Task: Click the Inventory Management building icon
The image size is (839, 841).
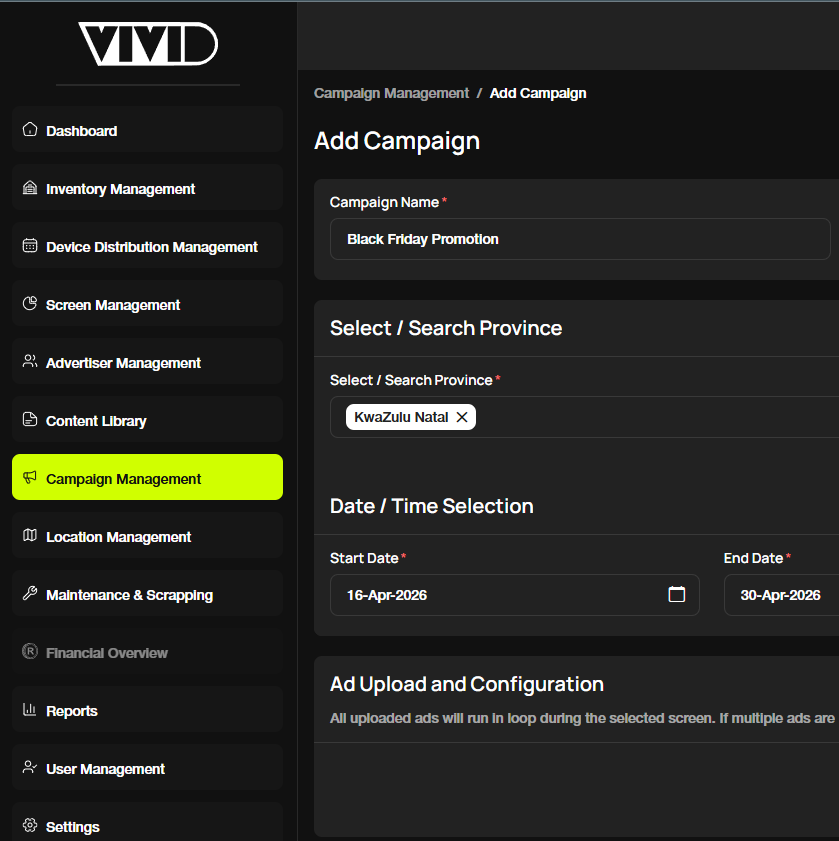Action: (27, 188)
